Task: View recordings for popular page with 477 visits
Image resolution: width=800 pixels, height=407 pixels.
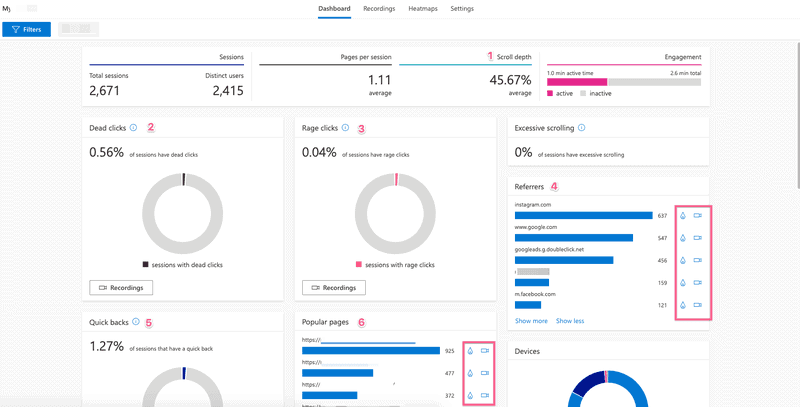Action: [x=485, y=373]
